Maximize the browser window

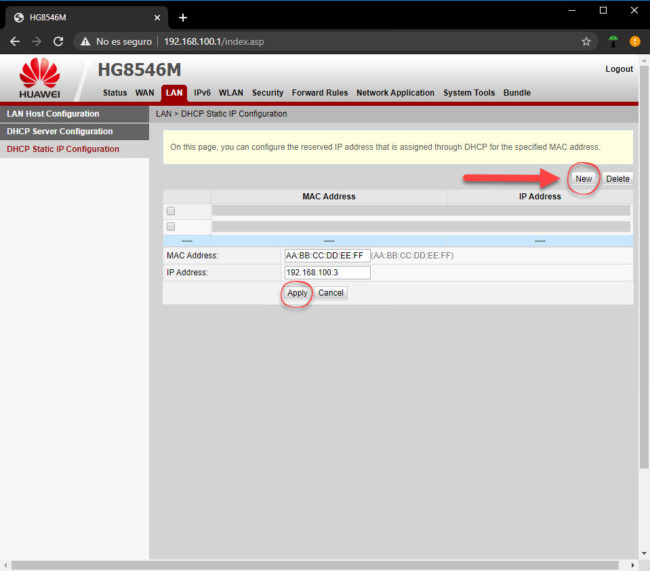[603, 10]
